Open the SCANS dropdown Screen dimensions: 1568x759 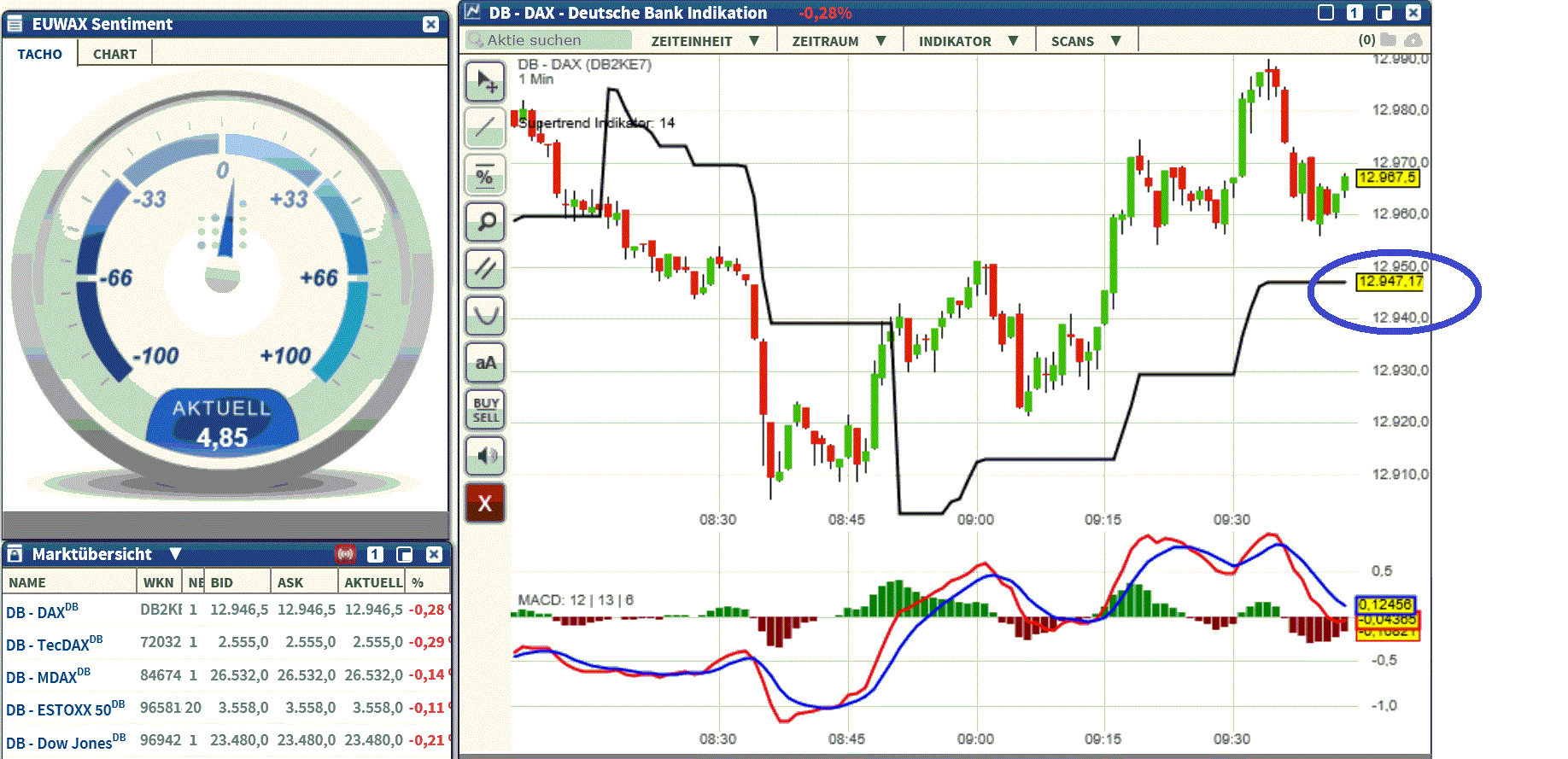1086,41
